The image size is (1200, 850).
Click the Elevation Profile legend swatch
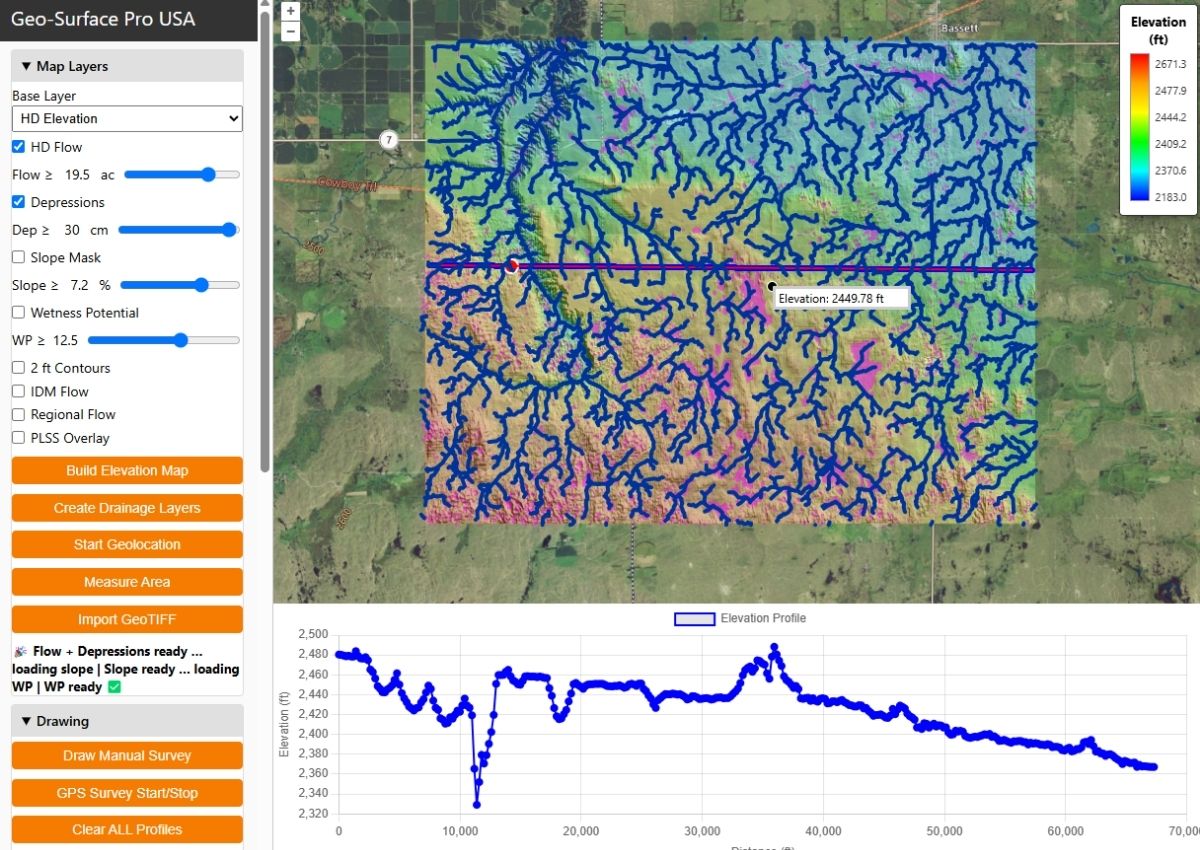pos(695,619)
